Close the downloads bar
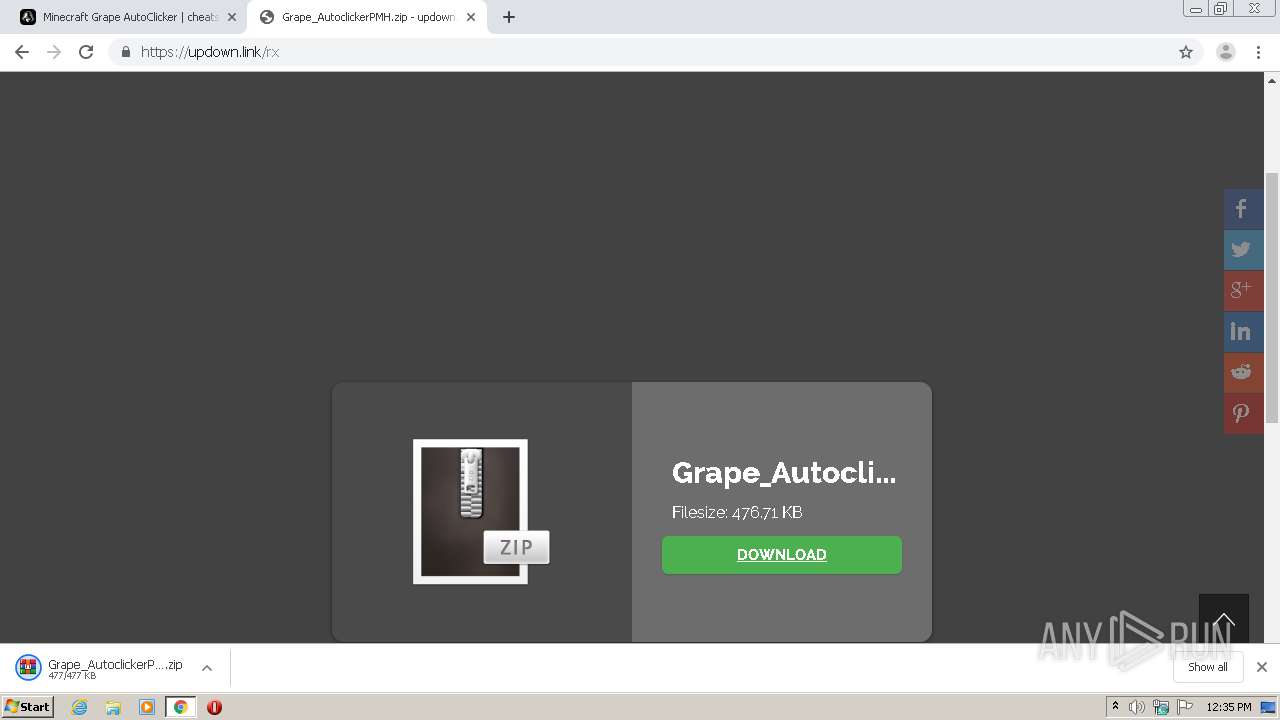The image size is (1280, 720). 1262,667
